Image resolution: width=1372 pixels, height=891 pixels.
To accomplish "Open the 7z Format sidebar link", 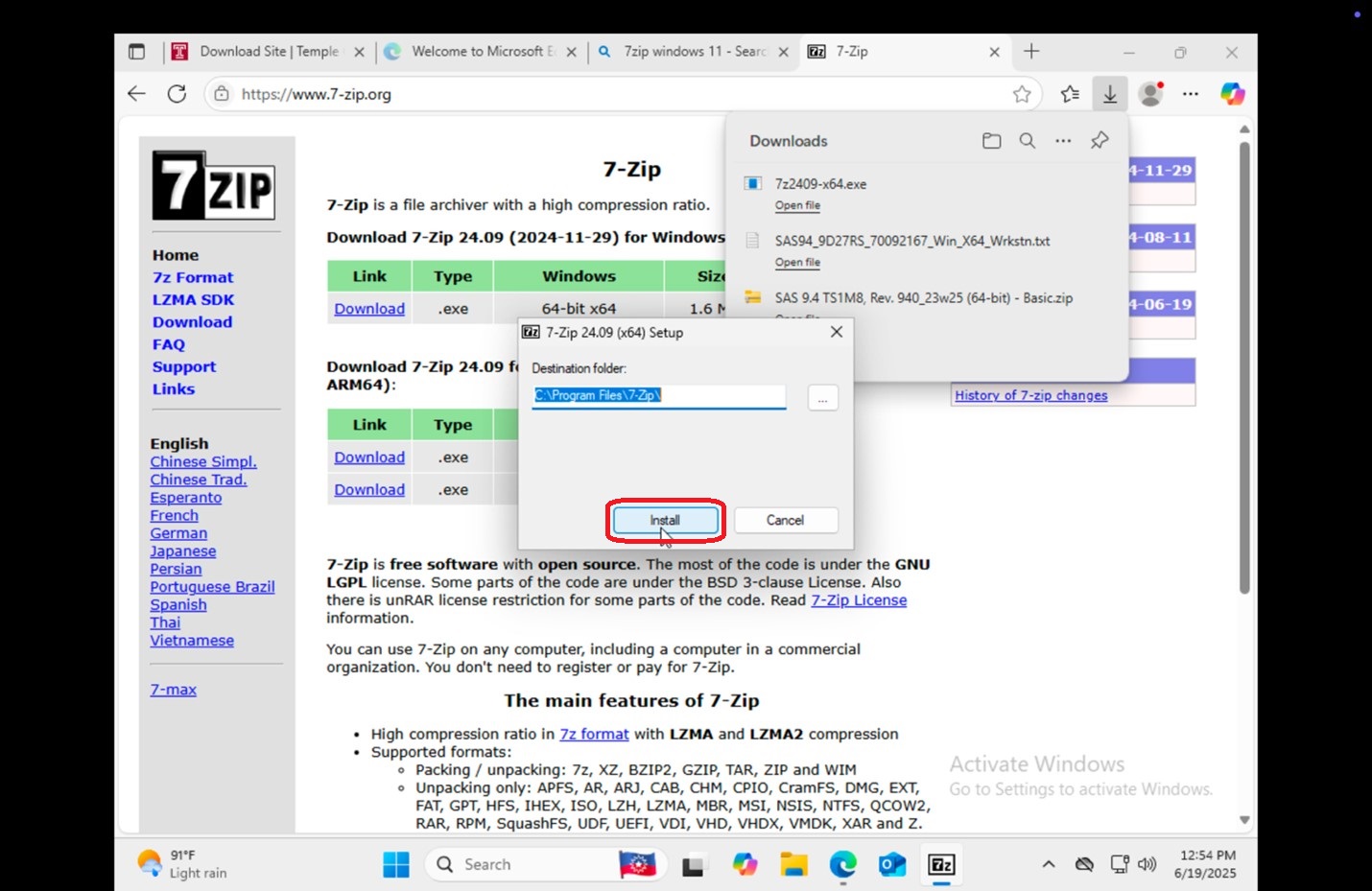I will tap(193, 277).
